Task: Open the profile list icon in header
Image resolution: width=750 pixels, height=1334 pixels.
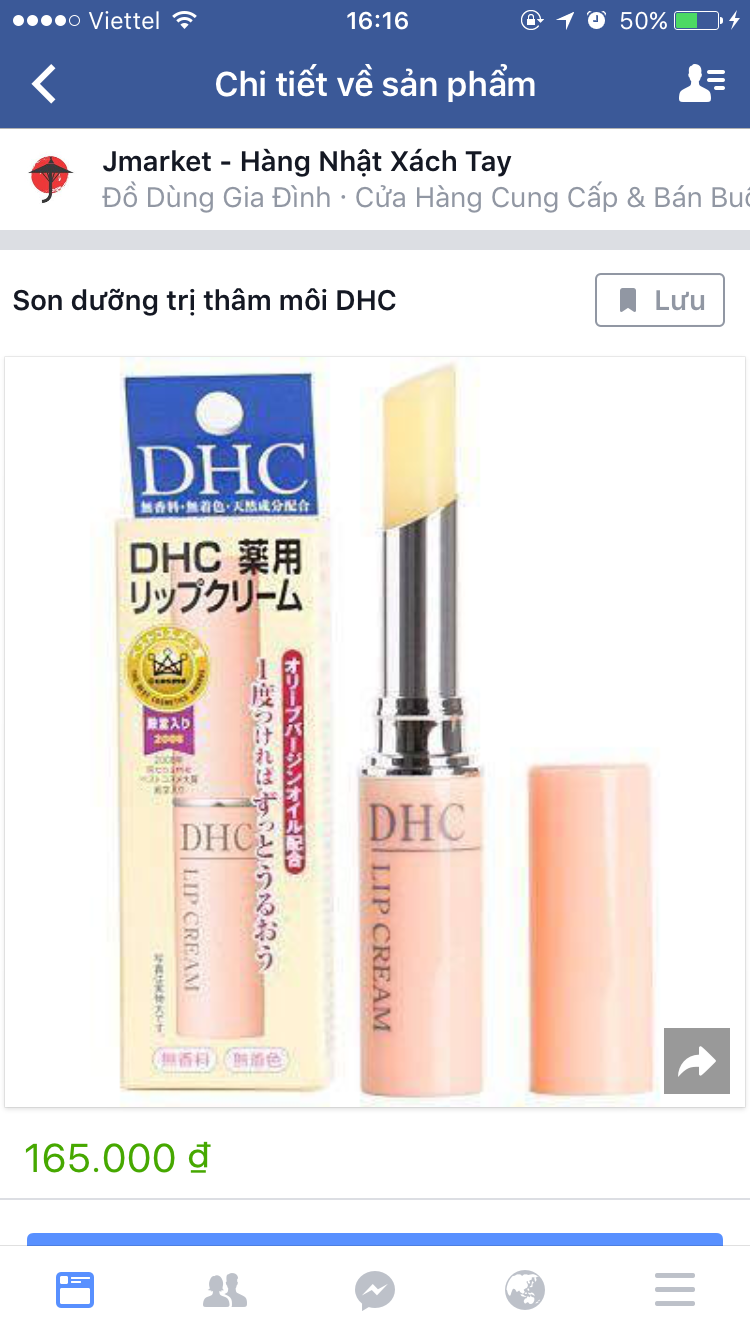Action: [x=702, y=84]
